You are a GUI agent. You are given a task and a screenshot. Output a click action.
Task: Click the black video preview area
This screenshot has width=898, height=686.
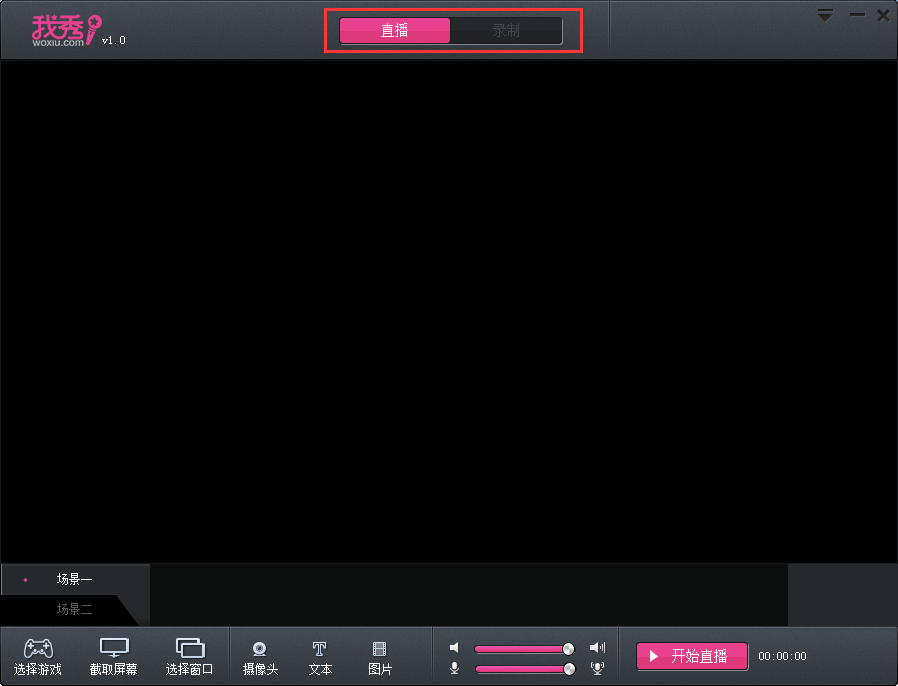pos(449,310)
